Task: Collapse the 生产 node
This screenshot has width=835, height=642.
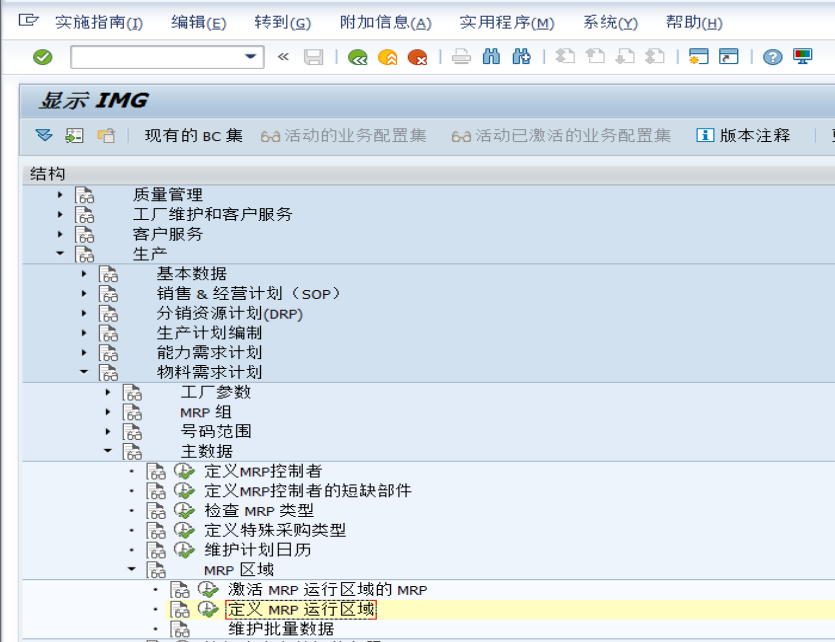Action: (60, 254)
